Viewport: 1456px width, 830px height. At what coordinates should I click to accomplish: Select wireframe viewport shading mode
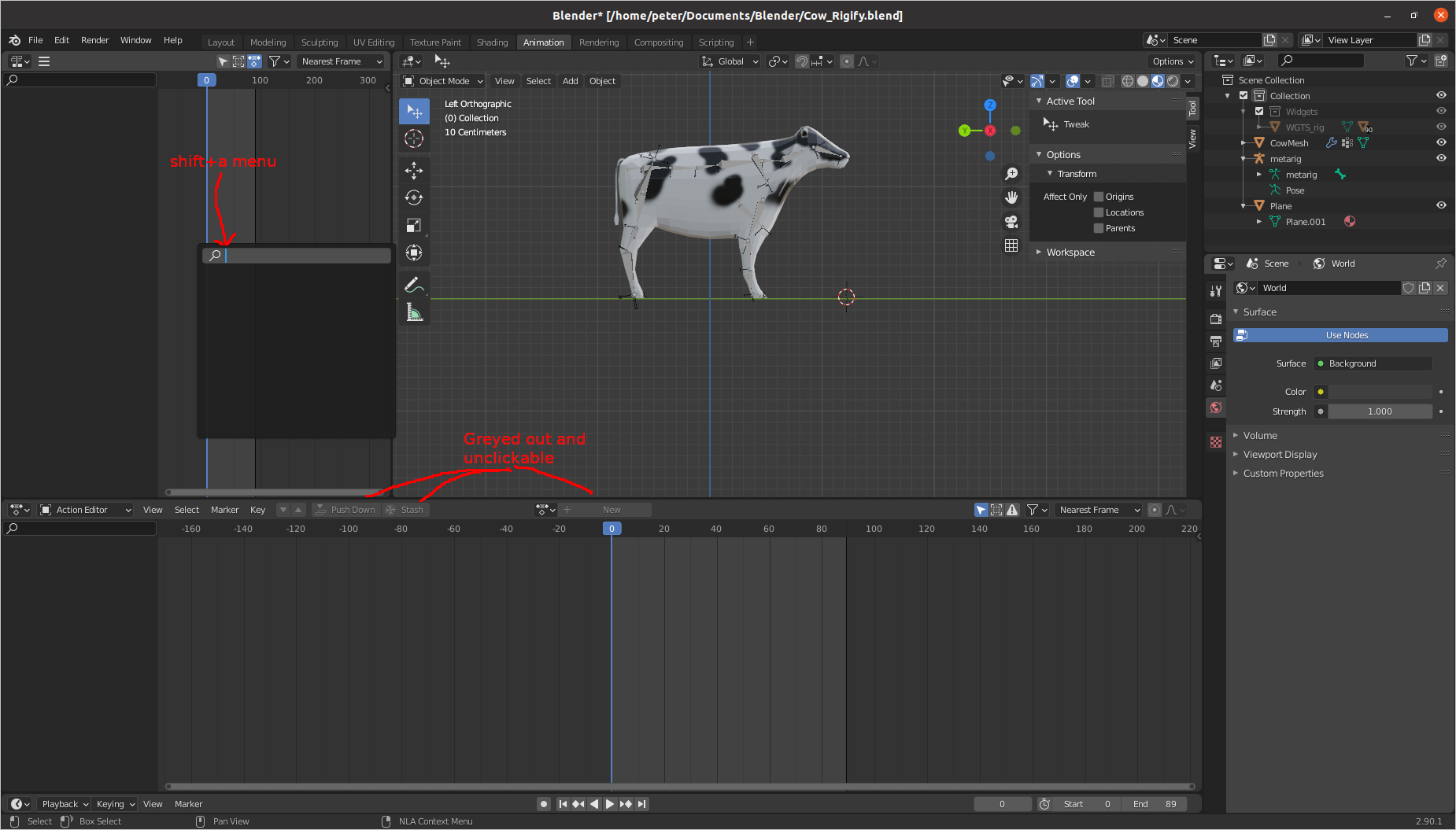(1127, 81)
